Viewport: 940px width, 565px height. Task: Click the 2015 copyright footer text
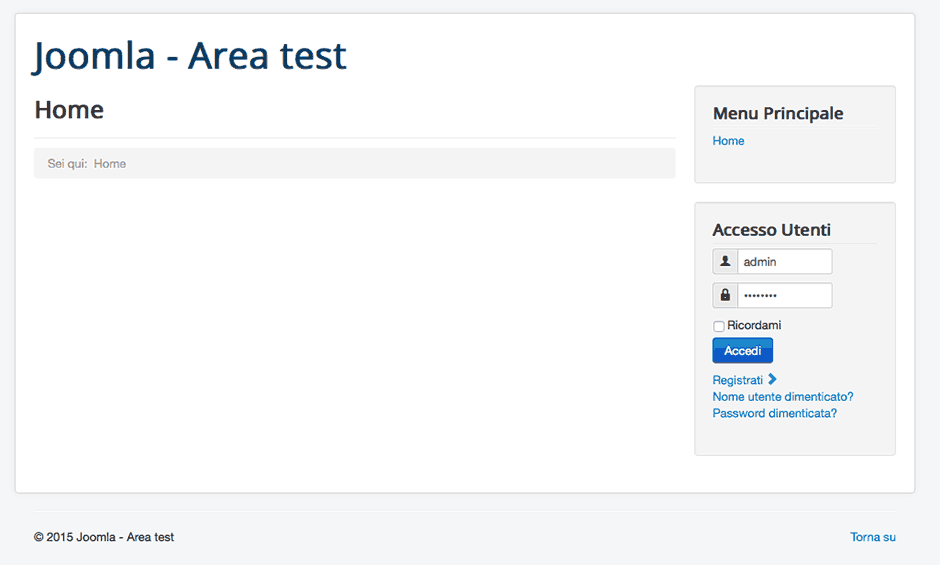tap(104, 537)
